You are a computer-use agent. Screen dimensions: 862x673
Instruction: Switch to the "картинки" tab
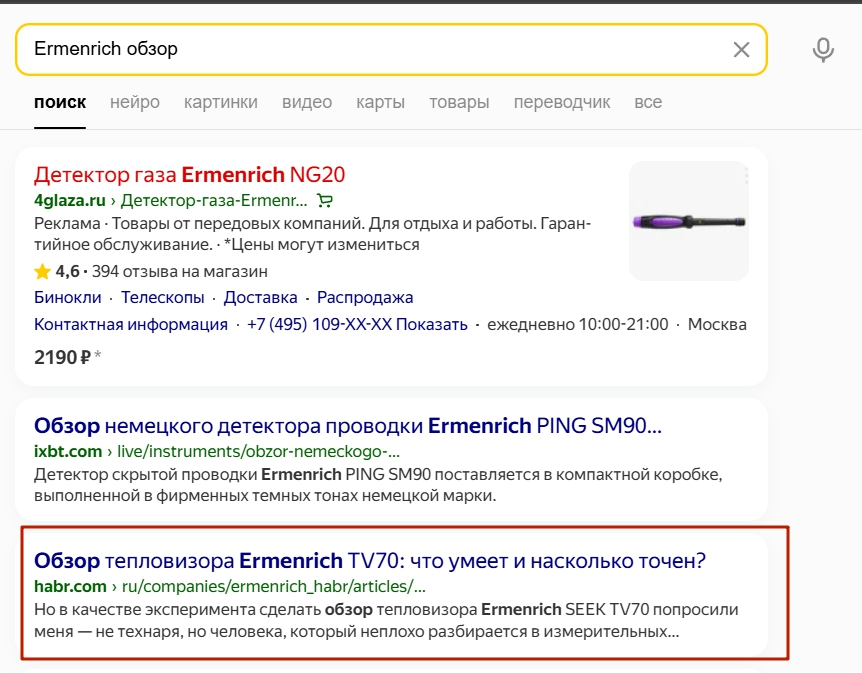click(x=220, y=102)
